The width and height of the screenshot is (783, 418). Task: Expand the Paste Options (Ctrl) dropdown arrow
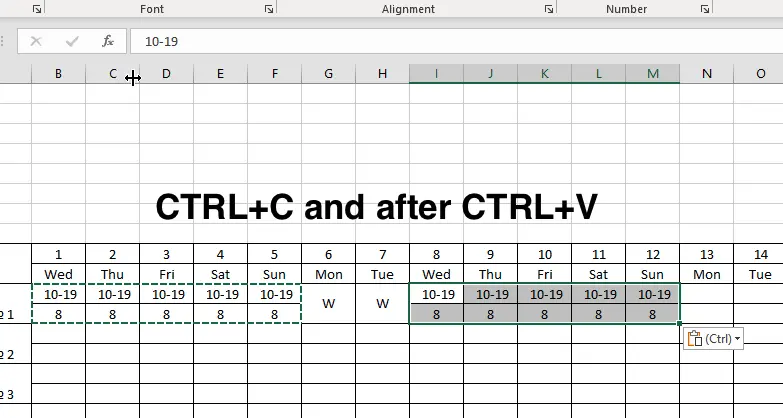click(738, 339)
